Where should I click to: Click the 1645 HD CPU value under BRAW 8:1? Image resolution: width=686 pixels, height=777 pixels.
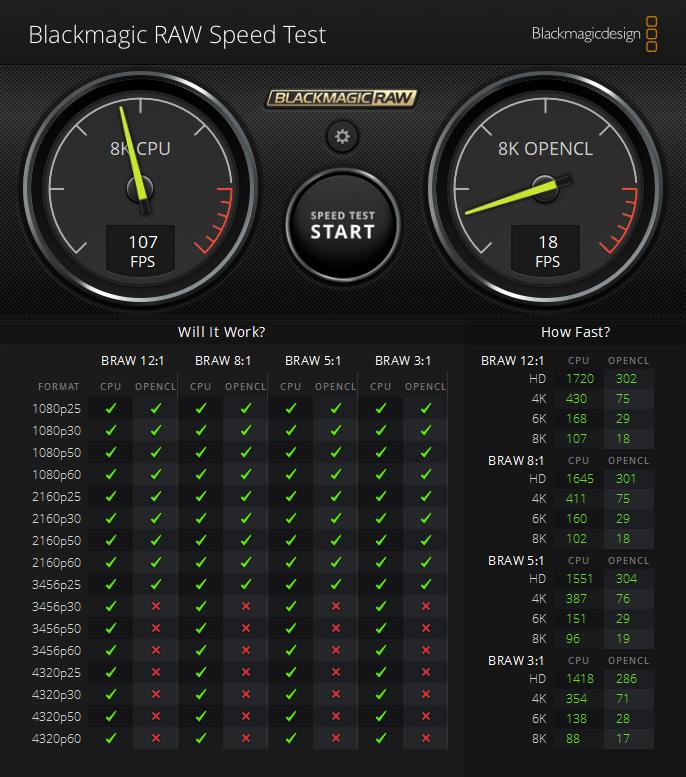(x=580, y=479)
